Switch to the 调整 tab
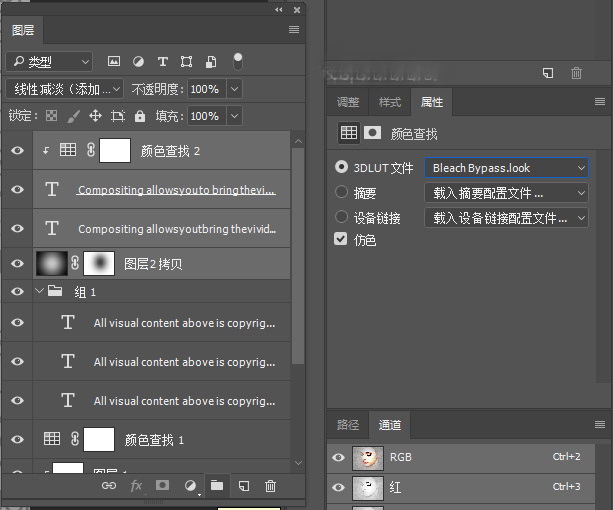 348,103
